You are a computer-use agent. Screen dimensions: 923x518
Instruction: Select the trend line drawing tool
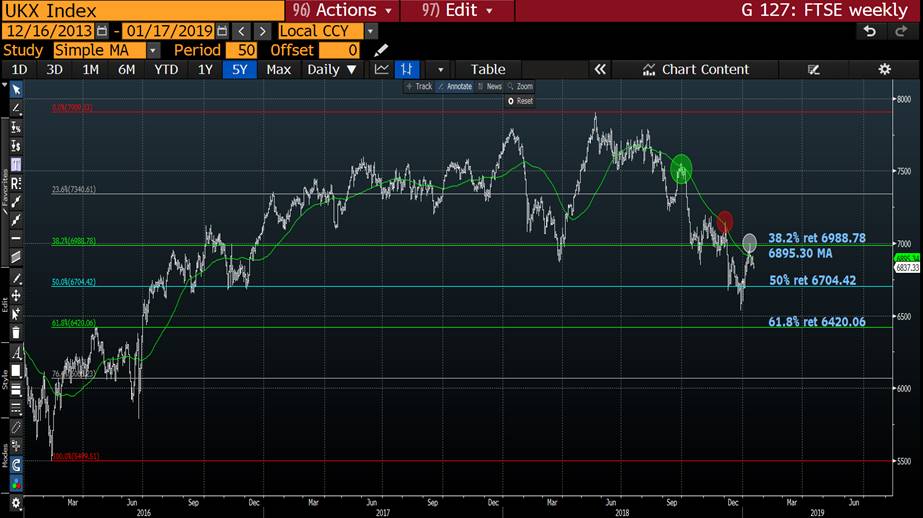click(x=16, y=108)
